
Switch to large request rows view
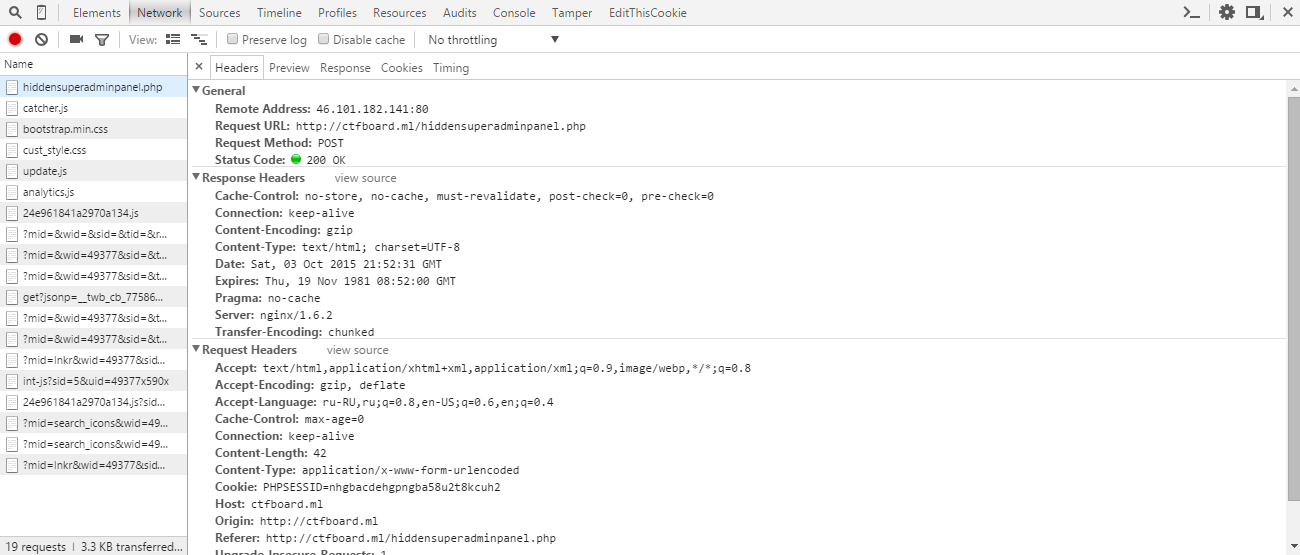(x=173, y=40)
